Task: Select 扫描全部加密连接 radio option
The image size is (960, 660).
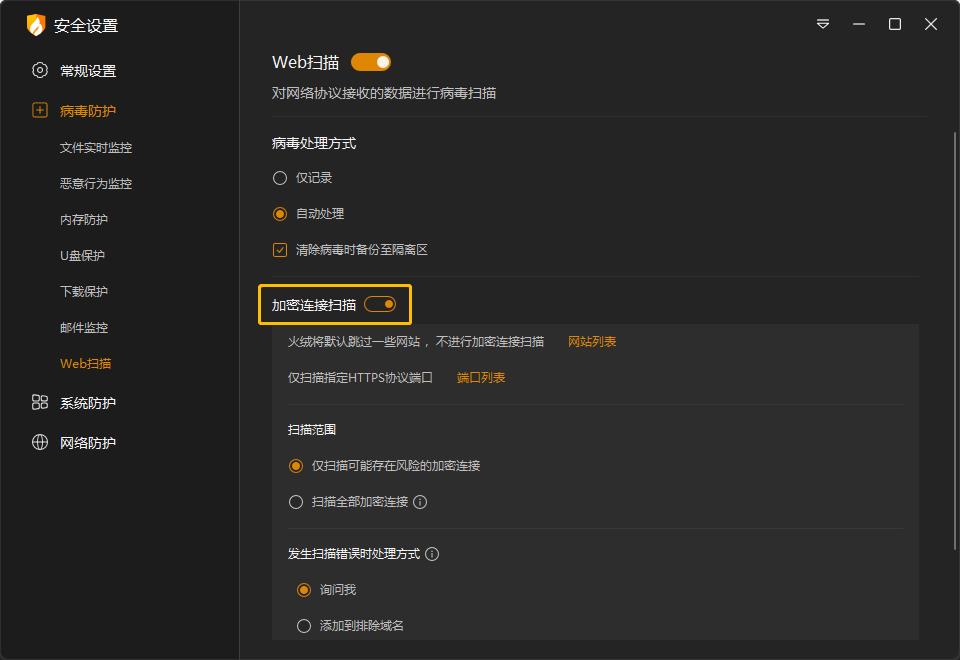Action: pos(296,502)
